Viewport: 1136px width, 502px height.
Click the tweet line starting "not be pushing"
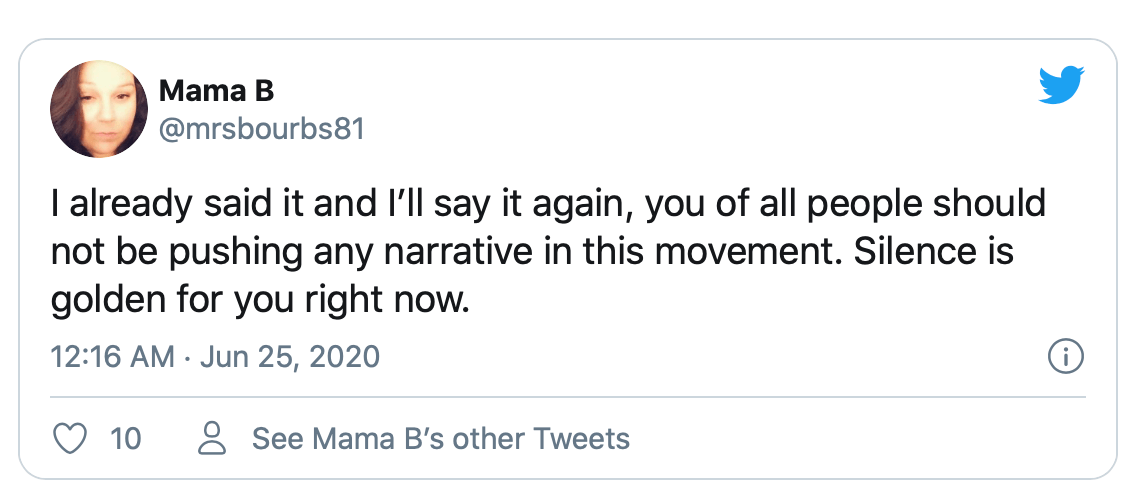(532, 250)
